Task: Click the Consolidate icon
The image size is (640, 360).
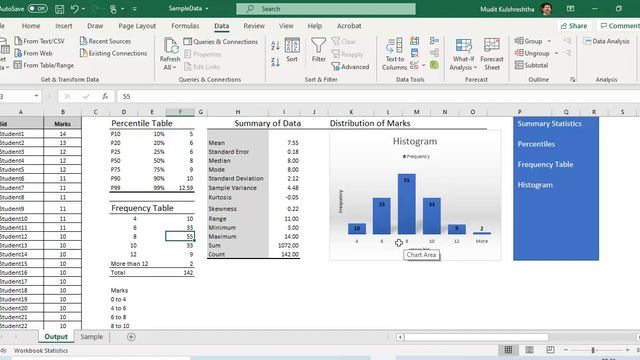Action: click(x=434, y=41)
